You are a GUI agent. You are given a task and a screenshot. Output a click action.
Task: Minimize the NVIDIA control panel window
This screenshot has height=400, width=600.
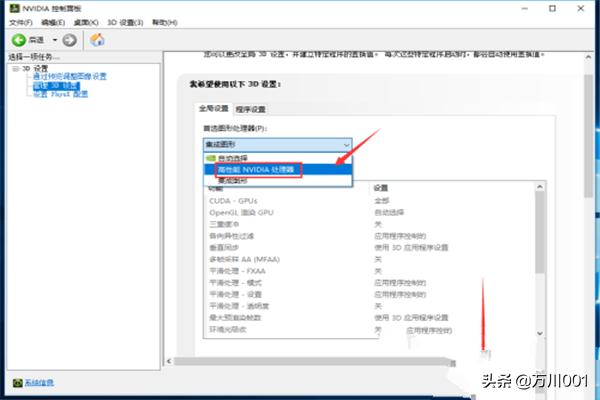pos(525,8)
